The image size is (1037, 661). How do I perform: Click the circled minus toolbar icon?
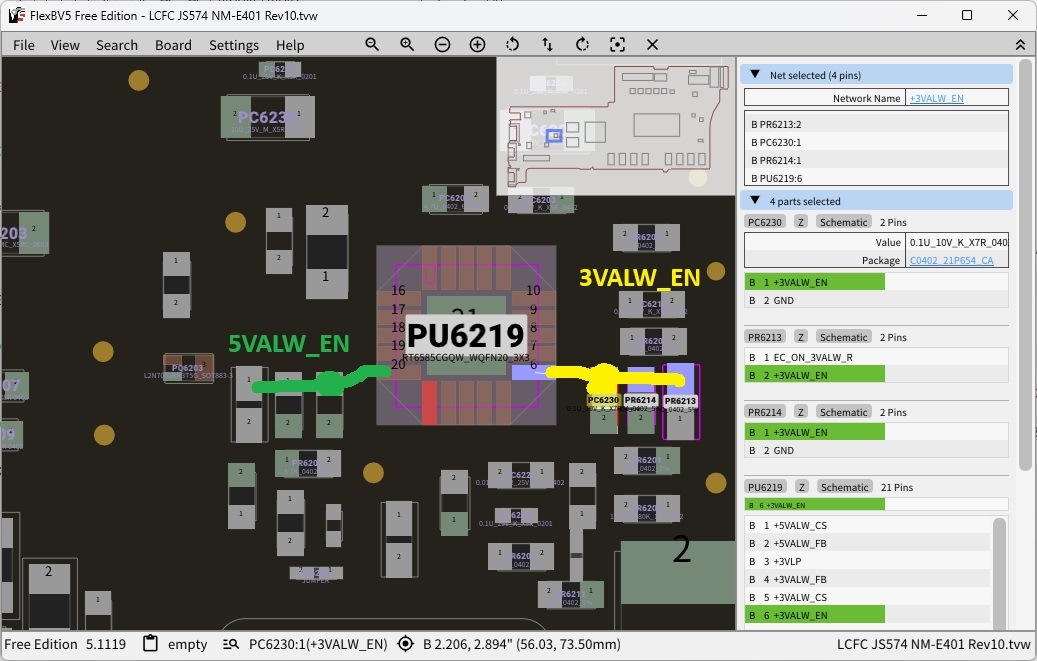click(x=442, y=45)
